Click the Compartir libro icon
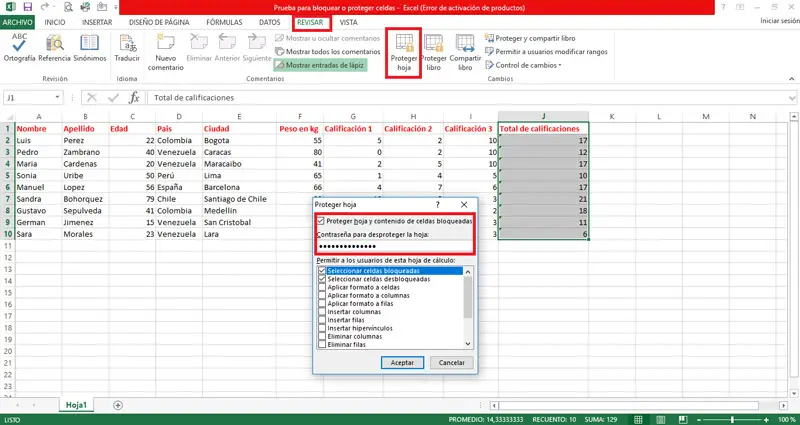 [x=465, y=43]
